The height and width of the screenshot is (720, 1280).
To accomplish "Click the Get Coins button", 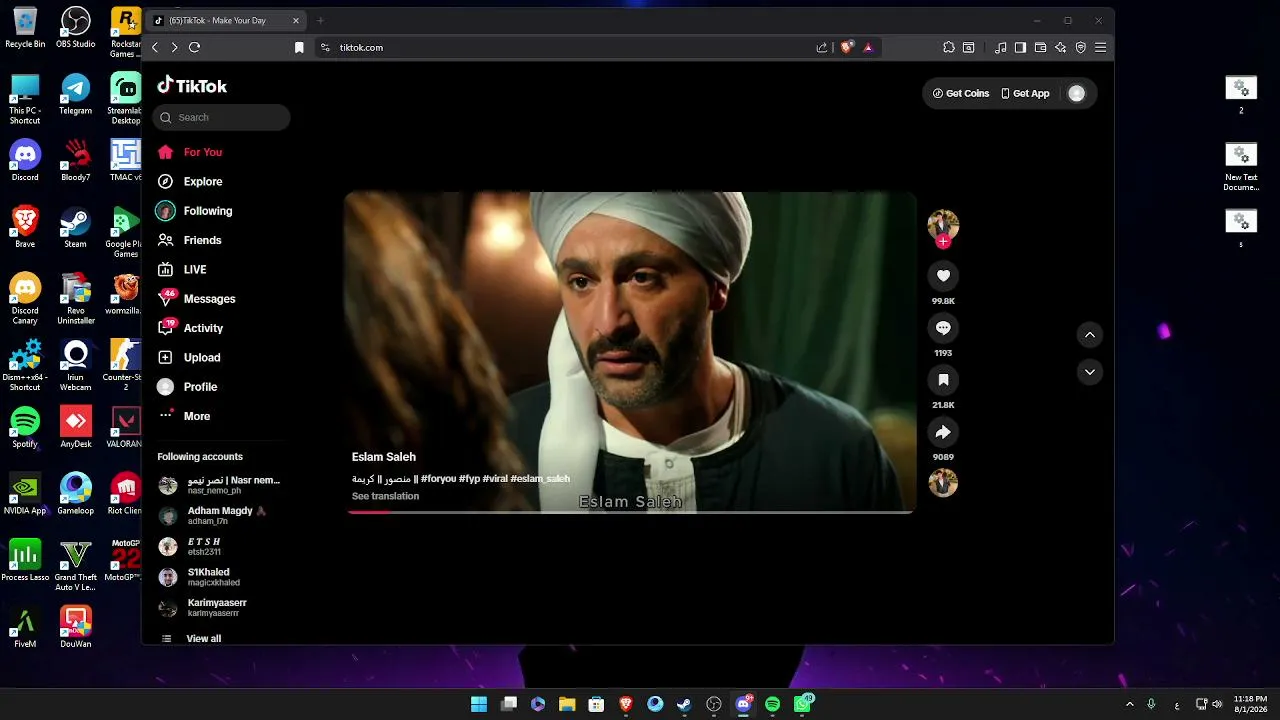I will coord(961,93).
